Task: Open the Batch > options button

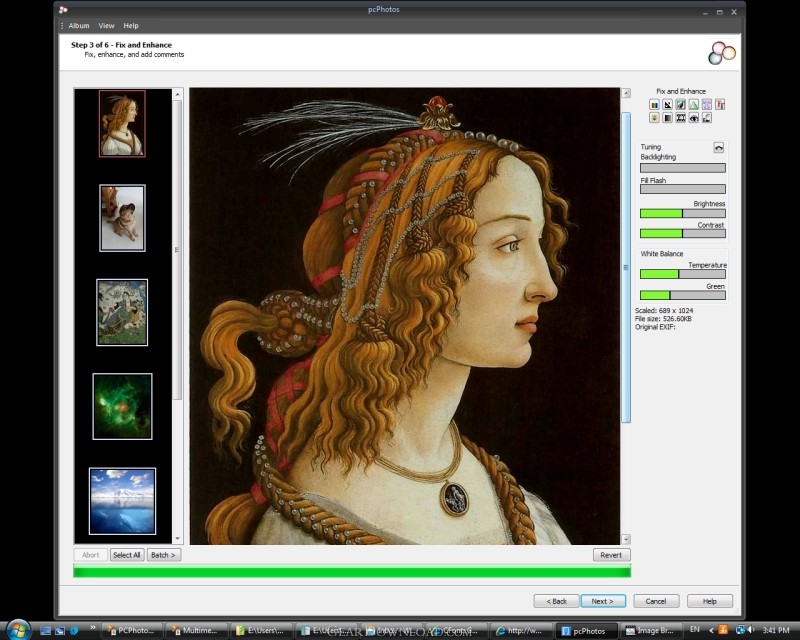Action: click(163, 555)
